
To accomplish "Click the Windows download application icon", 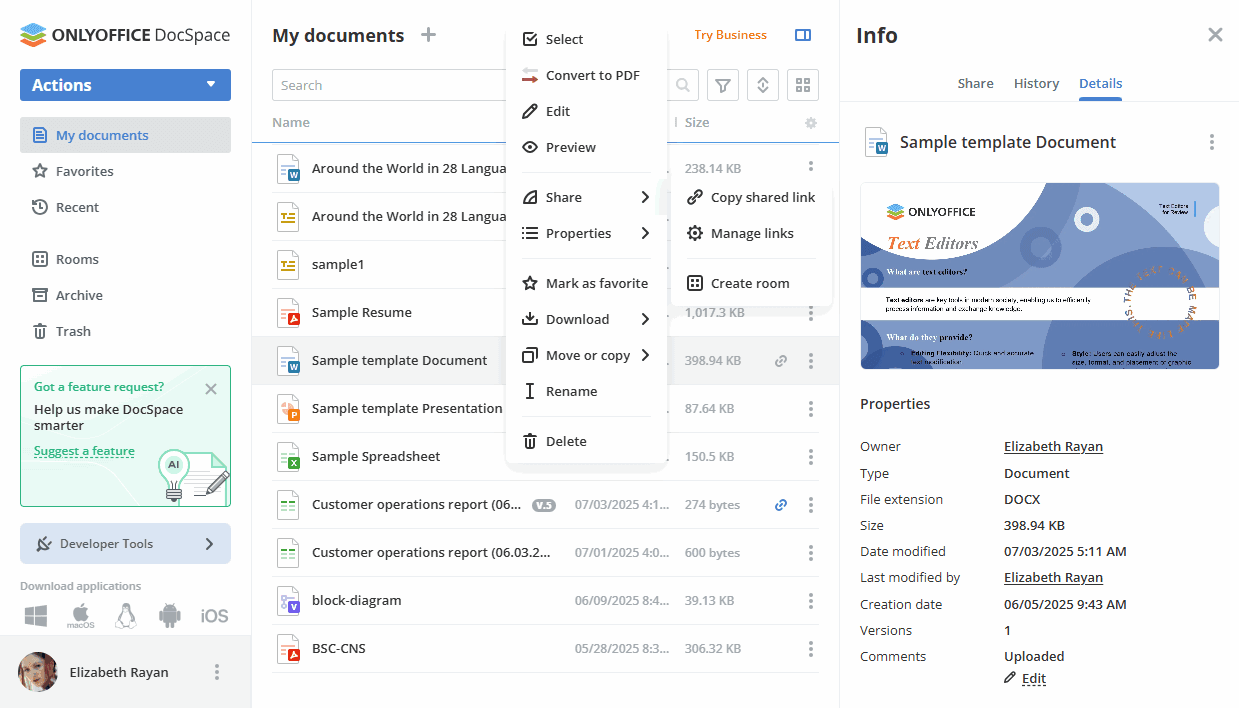I will (x=36, y=616).
